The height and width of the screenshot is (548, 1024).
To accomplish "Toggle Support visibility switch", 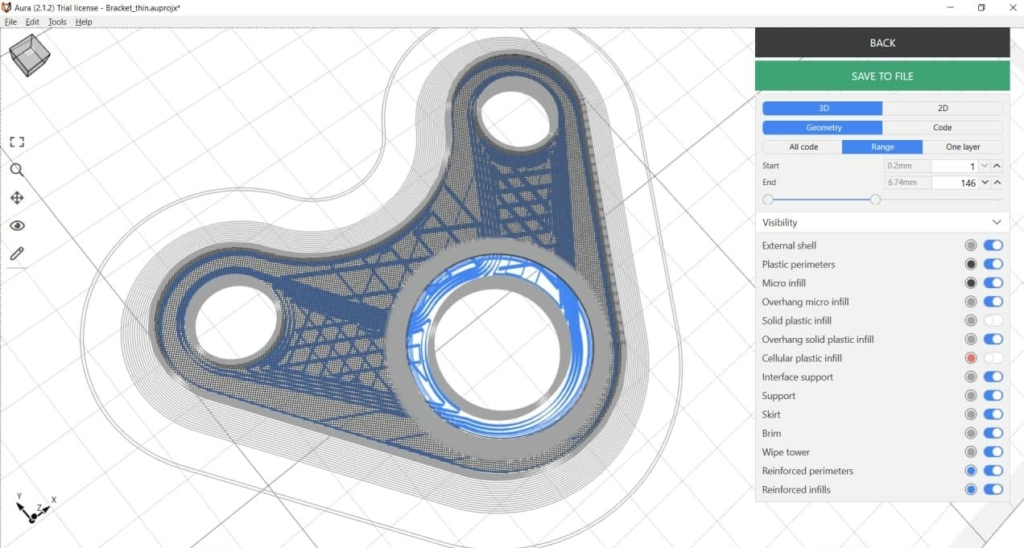I will [x=993, y=396].
